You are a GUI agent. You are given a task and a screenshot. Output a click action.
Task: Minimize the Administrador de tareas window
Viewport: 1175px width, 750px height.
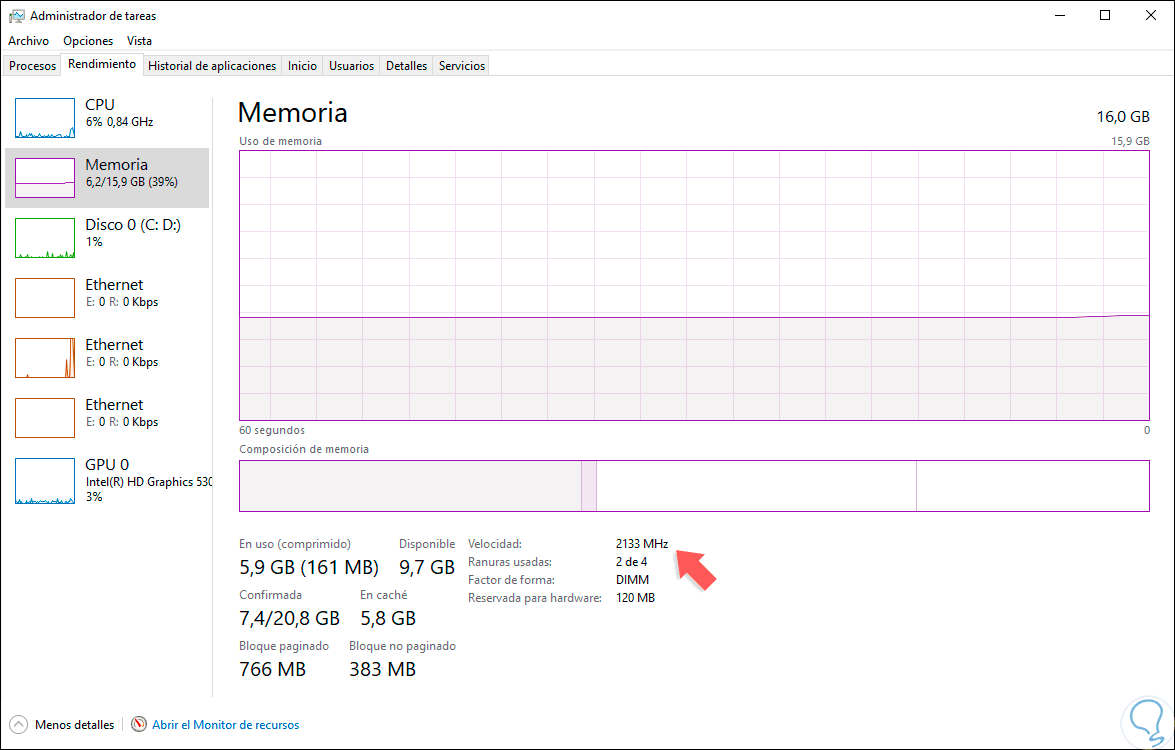tap(1060, 15)
